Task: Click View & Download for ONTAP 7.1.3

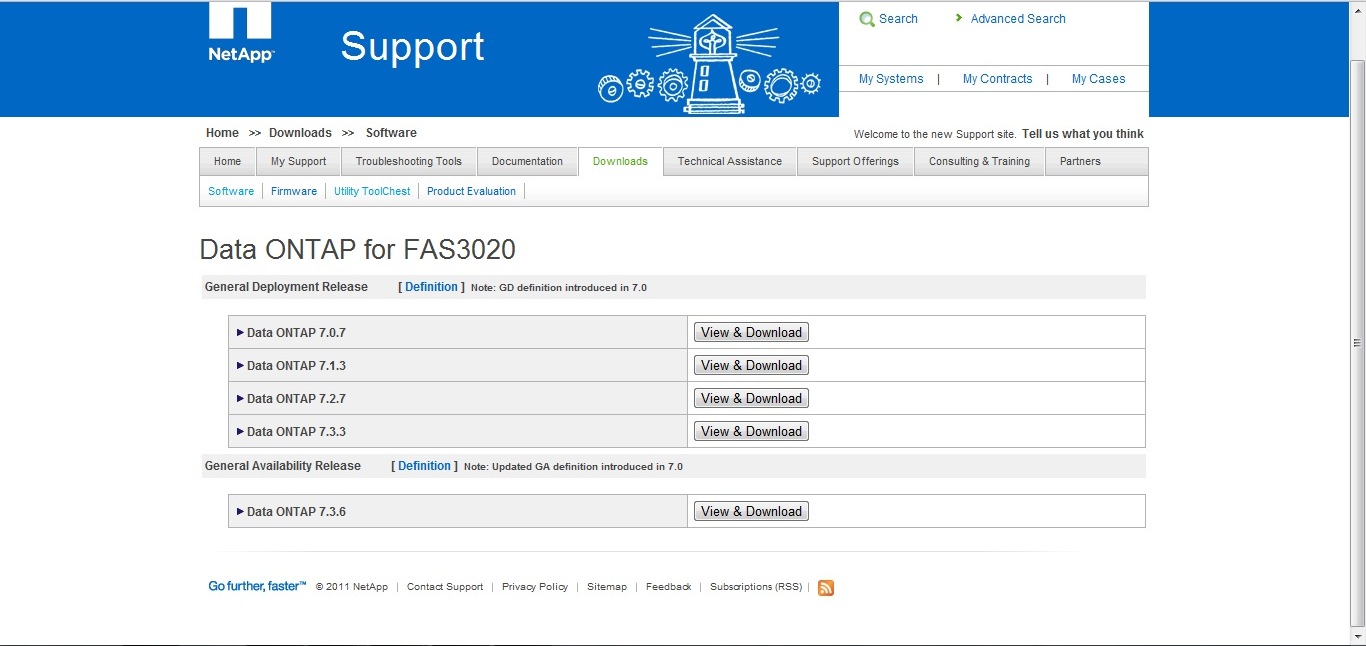Action: [752, 366]
